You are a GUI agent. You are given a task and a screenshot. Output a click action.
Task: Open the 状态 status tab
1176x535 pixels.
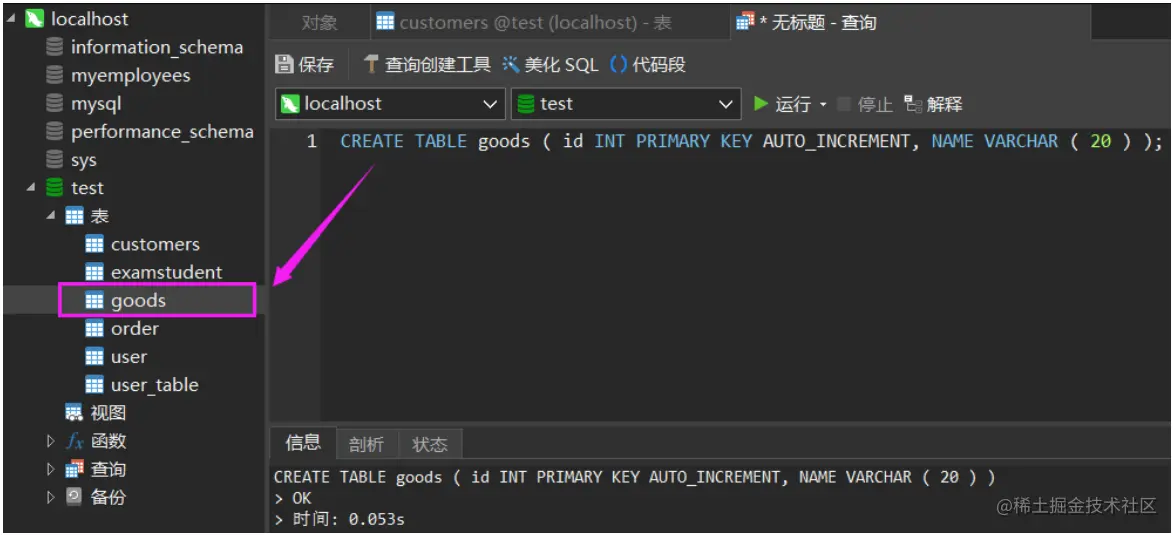pyautogui.click(x=430, y=444)
